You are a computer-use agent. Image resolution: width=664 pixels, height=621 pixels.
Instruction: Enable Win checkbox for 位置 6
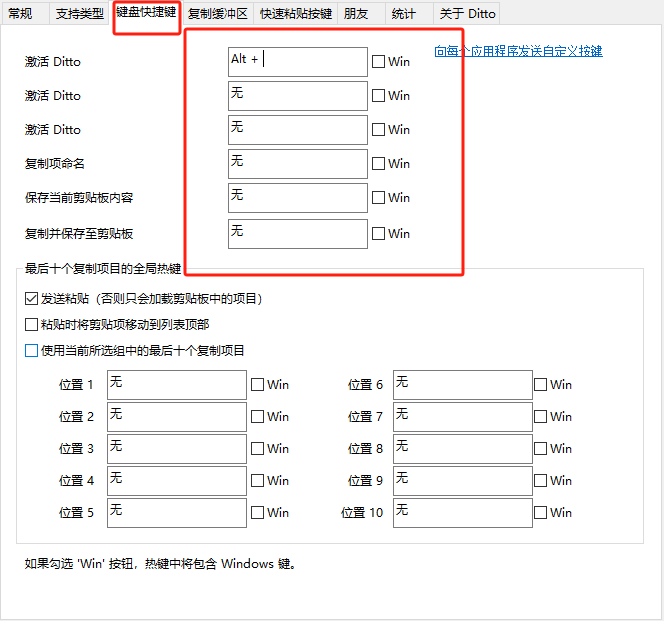point(541,385)
